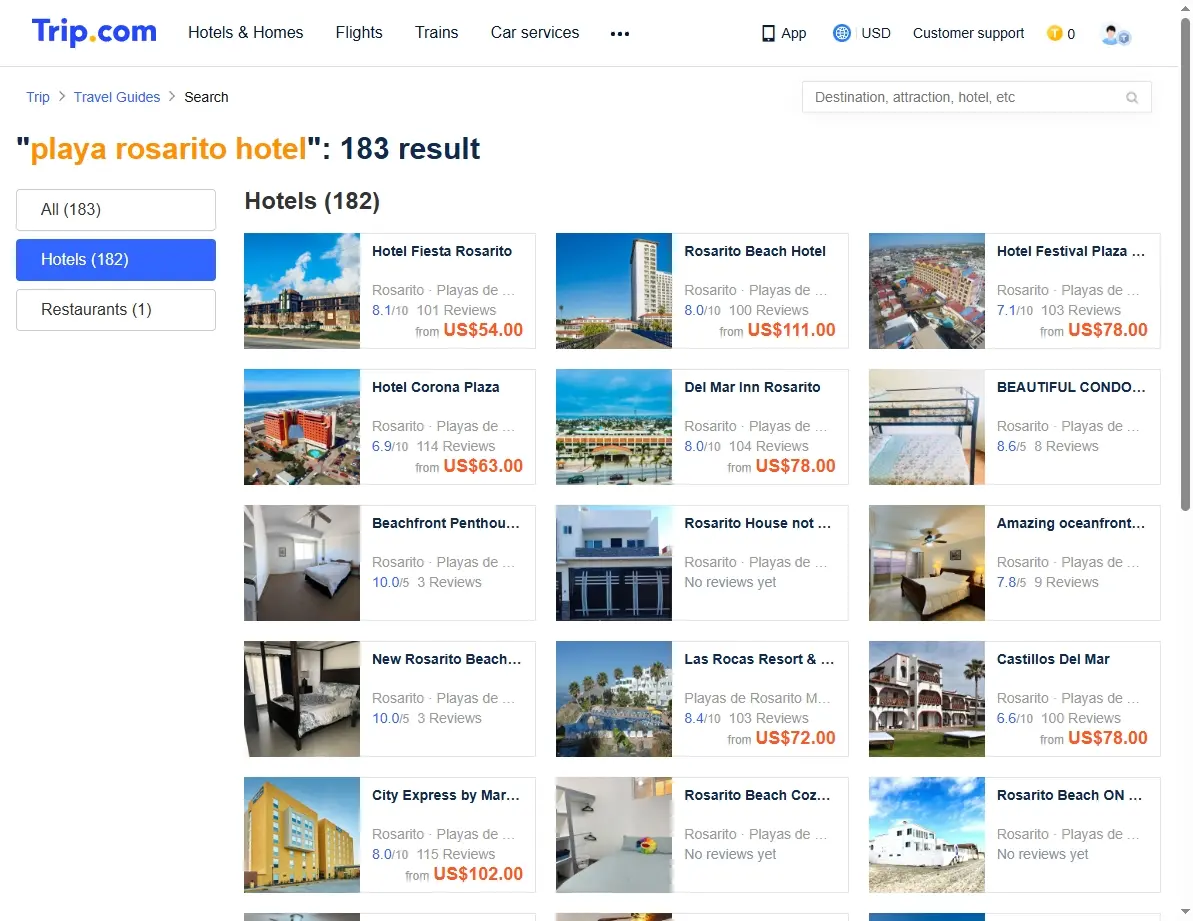
Task: Open Hotel Corona Plaza photo
Action: pos(302,427)
